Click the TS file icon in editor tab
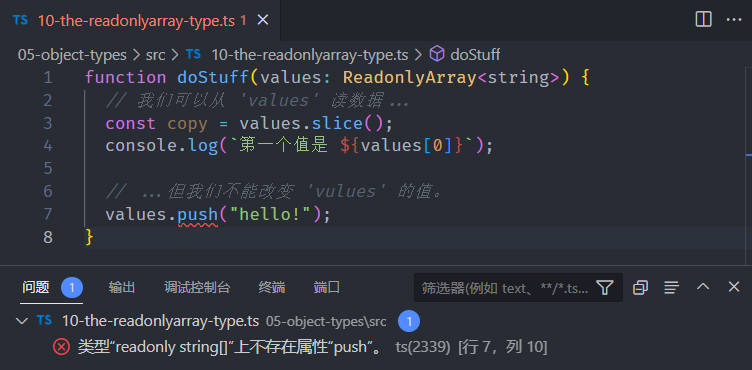The width and height of the screenshot is (752, 370). pos(21,21)
